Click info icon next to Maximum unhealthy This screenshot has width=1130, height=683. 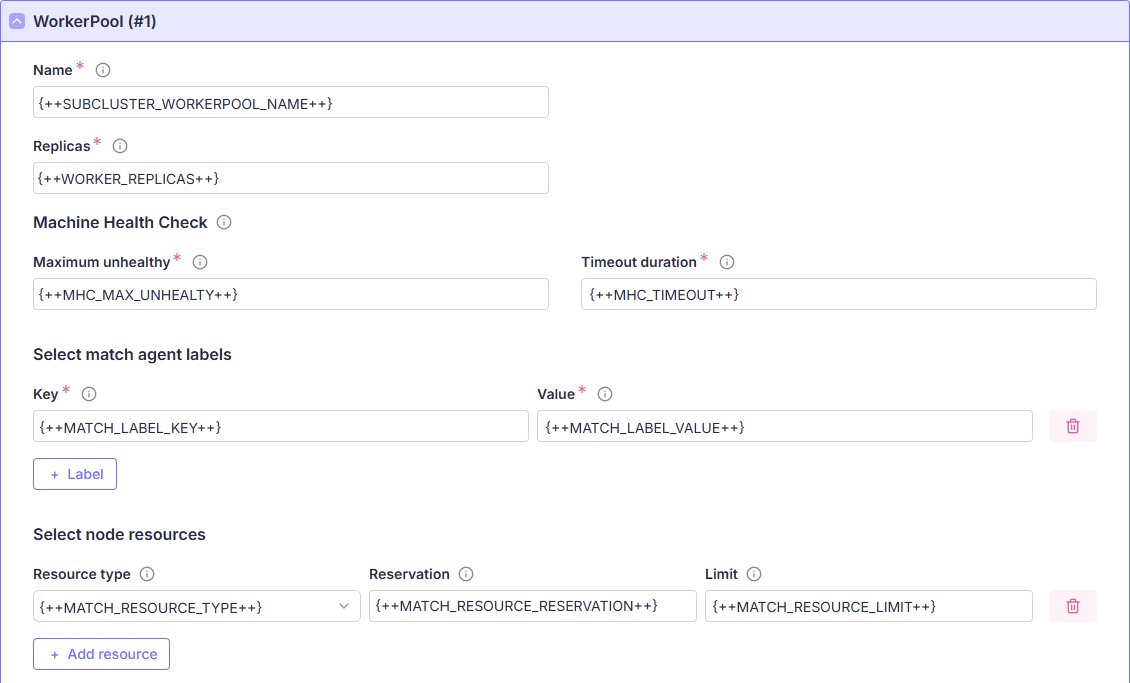point(200,262)
